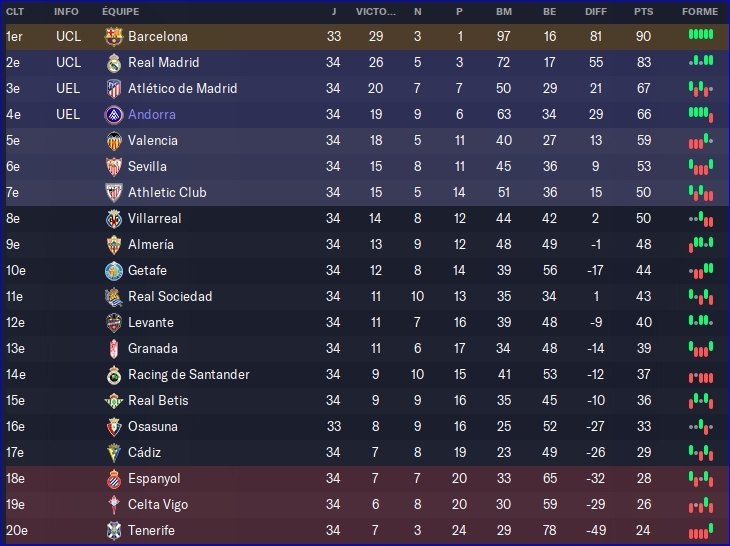
Task: Sort by the DIFF column header
Action: click(595, 12)
